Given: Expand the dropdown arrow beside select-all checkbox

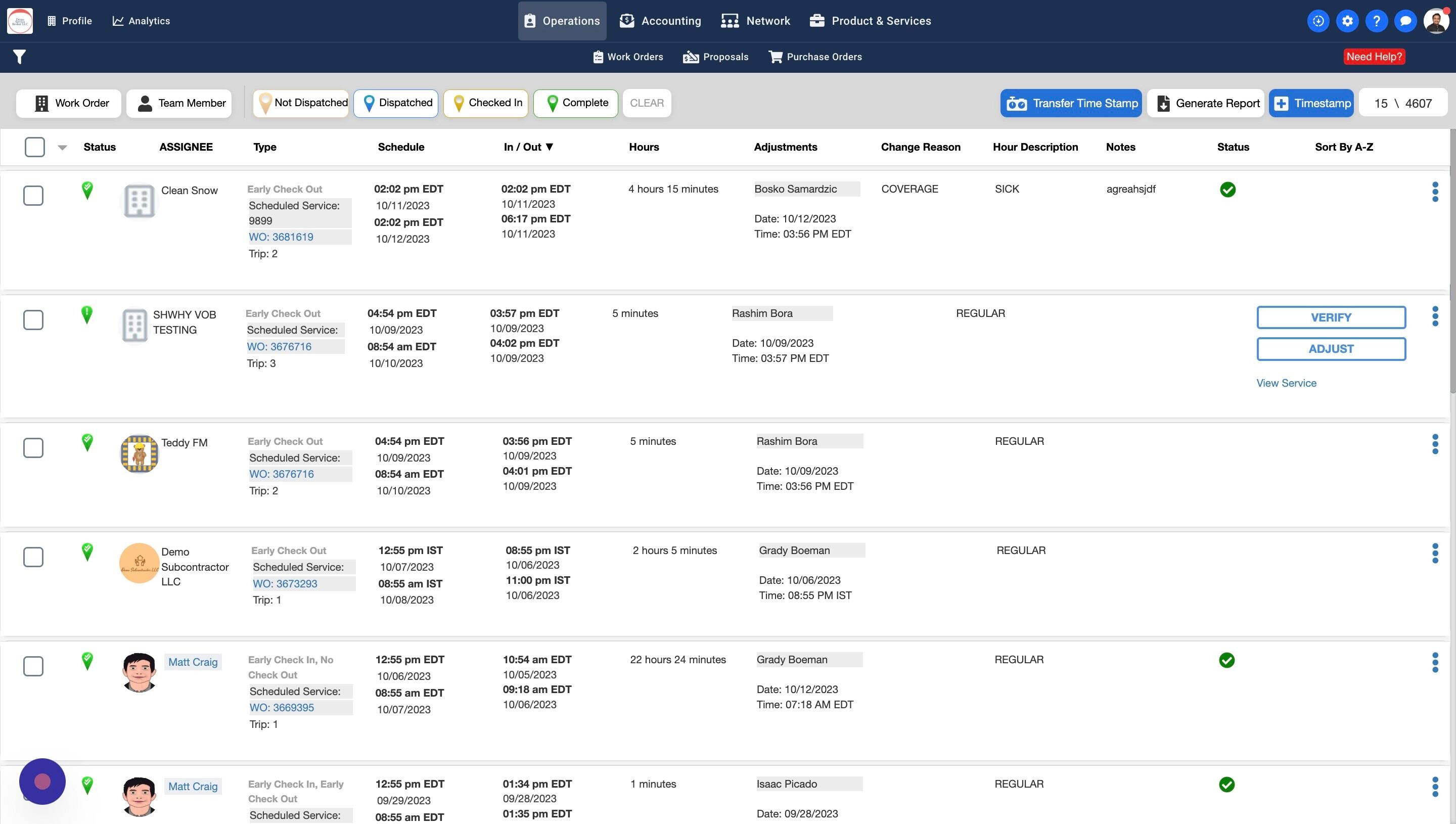Looking at the screenshot, I should click(62, 148).
